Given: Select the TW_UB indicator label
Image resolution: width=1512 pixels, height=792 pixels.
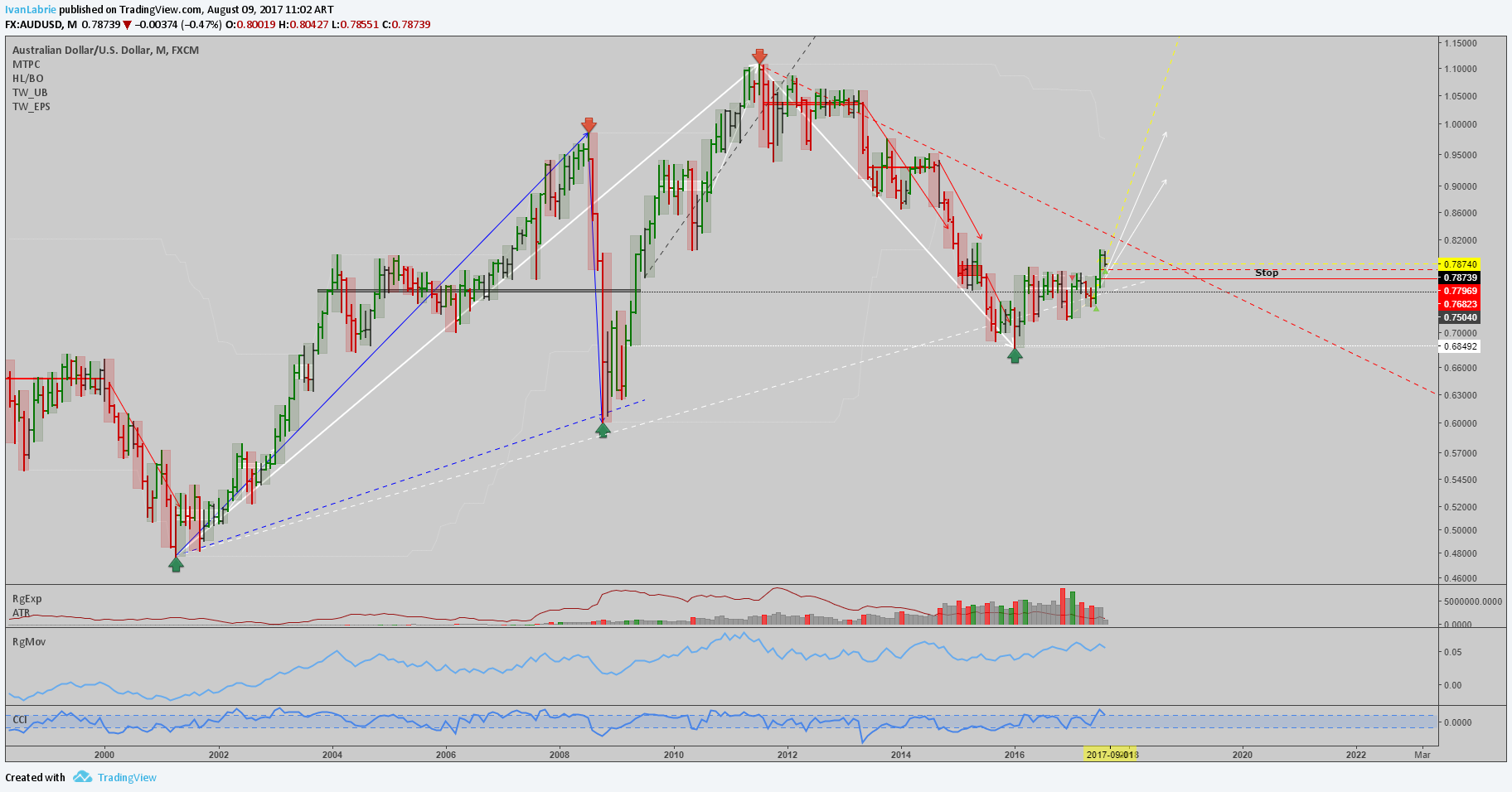Looking at the screenshot, I should click(x=30, y=92).
